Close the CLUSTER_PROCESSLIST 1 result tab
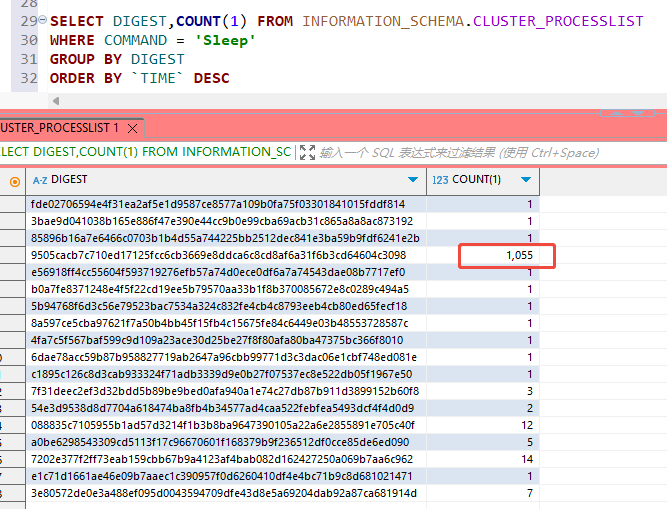 132,128
